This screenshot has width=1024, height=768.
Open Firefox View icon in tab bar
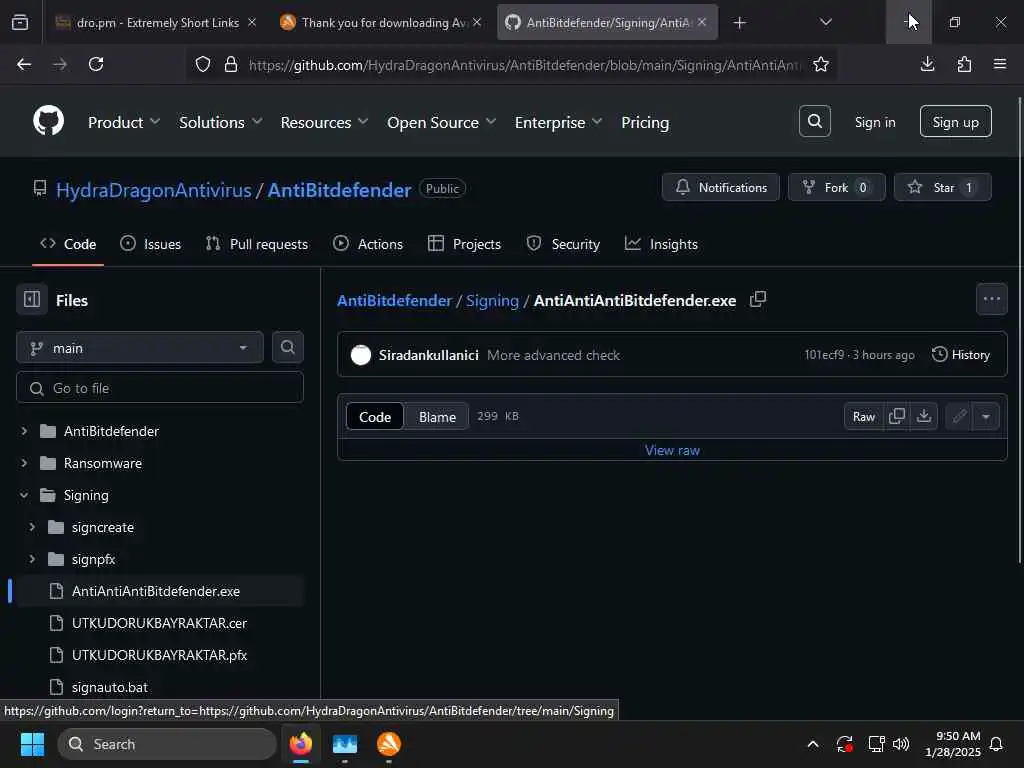tap(20, 23)
